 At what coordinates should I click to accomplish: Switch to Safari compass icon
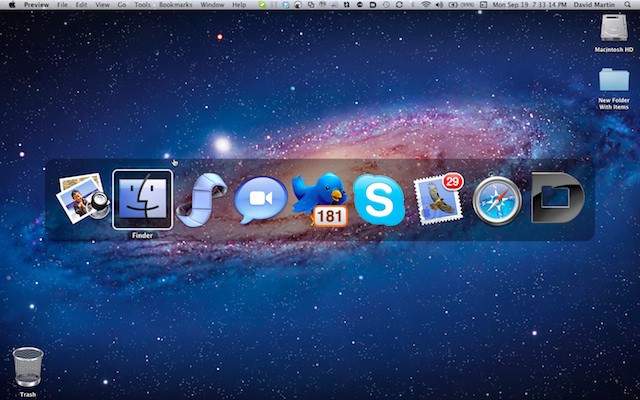coord(497,200)
